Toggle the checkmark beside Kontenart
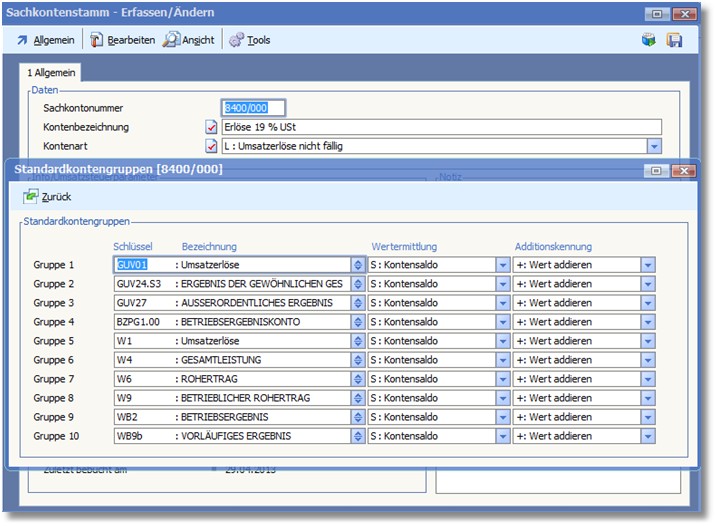 pos(211,147)
